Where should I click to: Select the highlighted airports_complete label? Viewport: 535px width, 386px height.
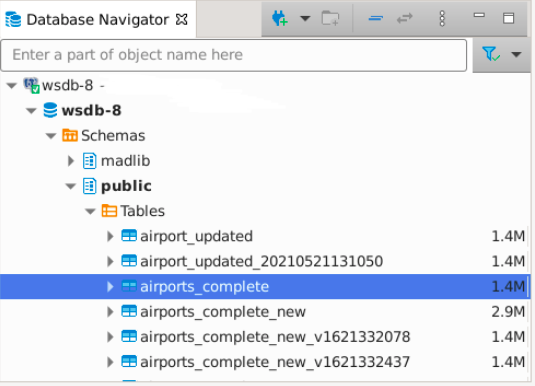pos(204,287)
